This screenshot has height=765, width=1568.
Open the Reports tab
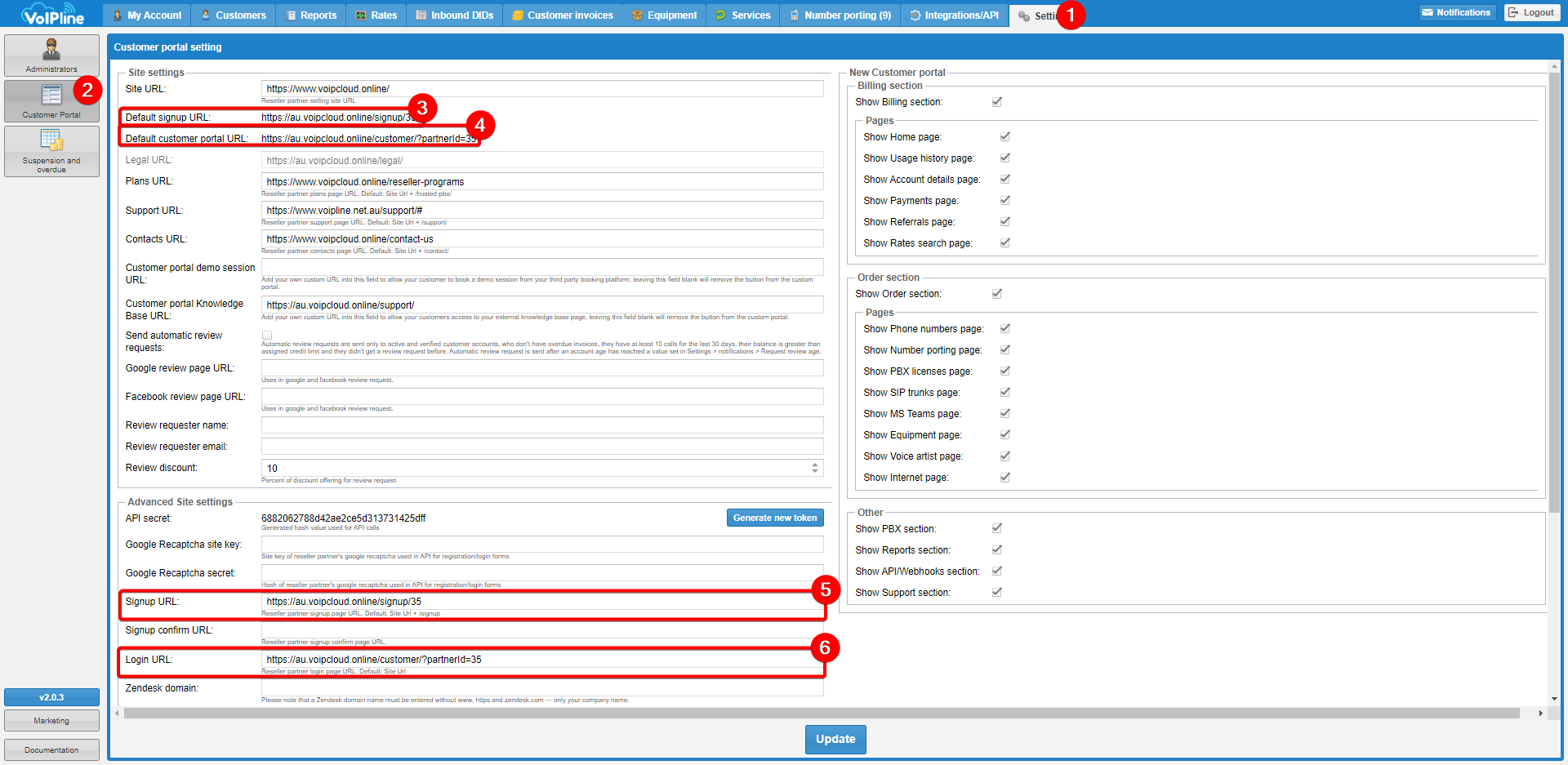[x=311, y=16]
